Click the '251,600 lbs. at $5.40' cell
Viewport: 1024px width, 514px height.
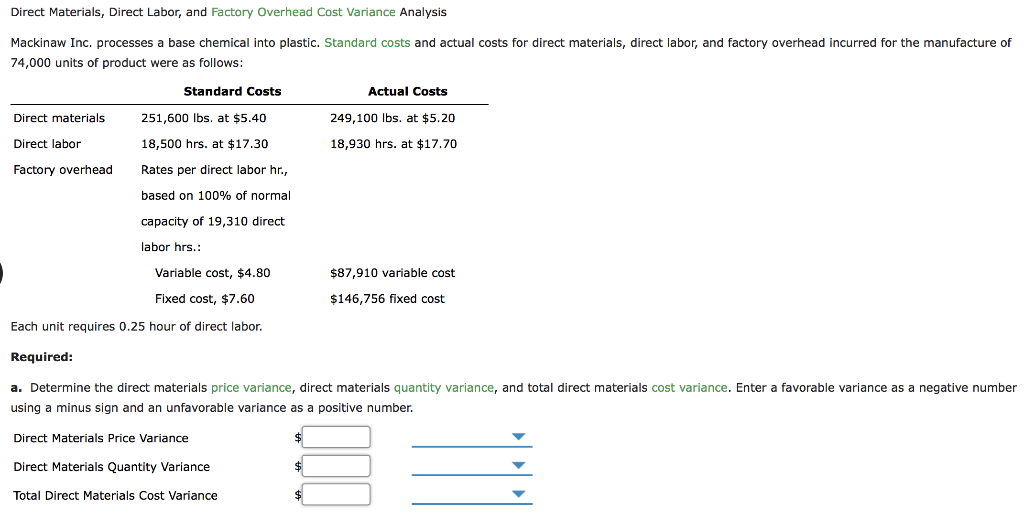[x=204, y=118]
